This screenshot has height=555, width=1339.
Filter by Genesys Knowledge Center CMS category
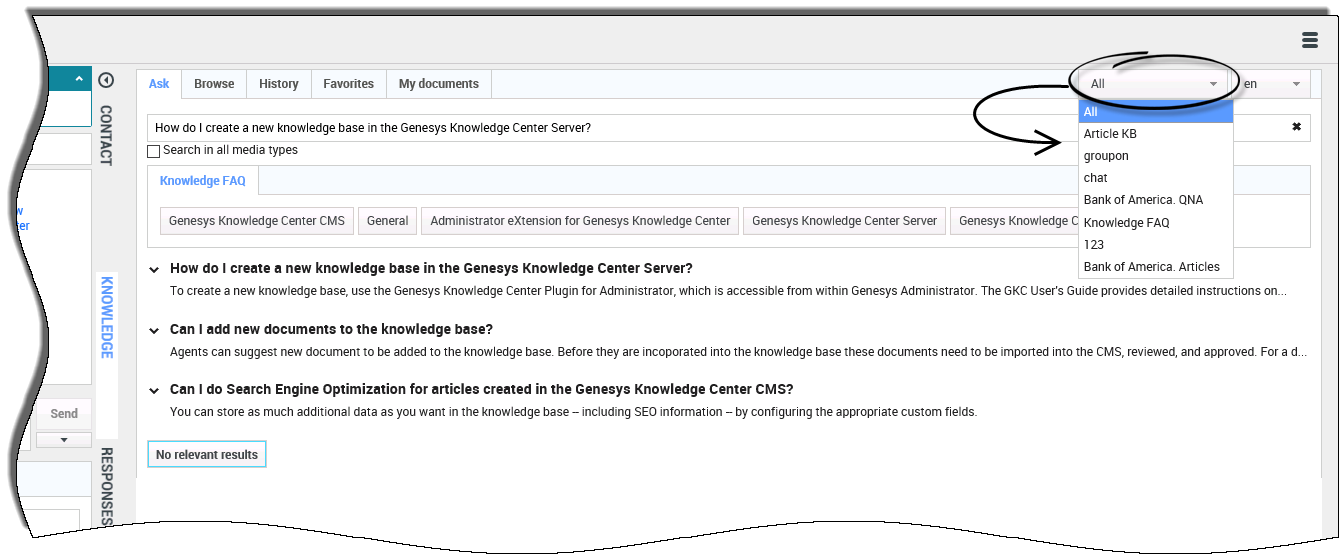coord(256,221)
